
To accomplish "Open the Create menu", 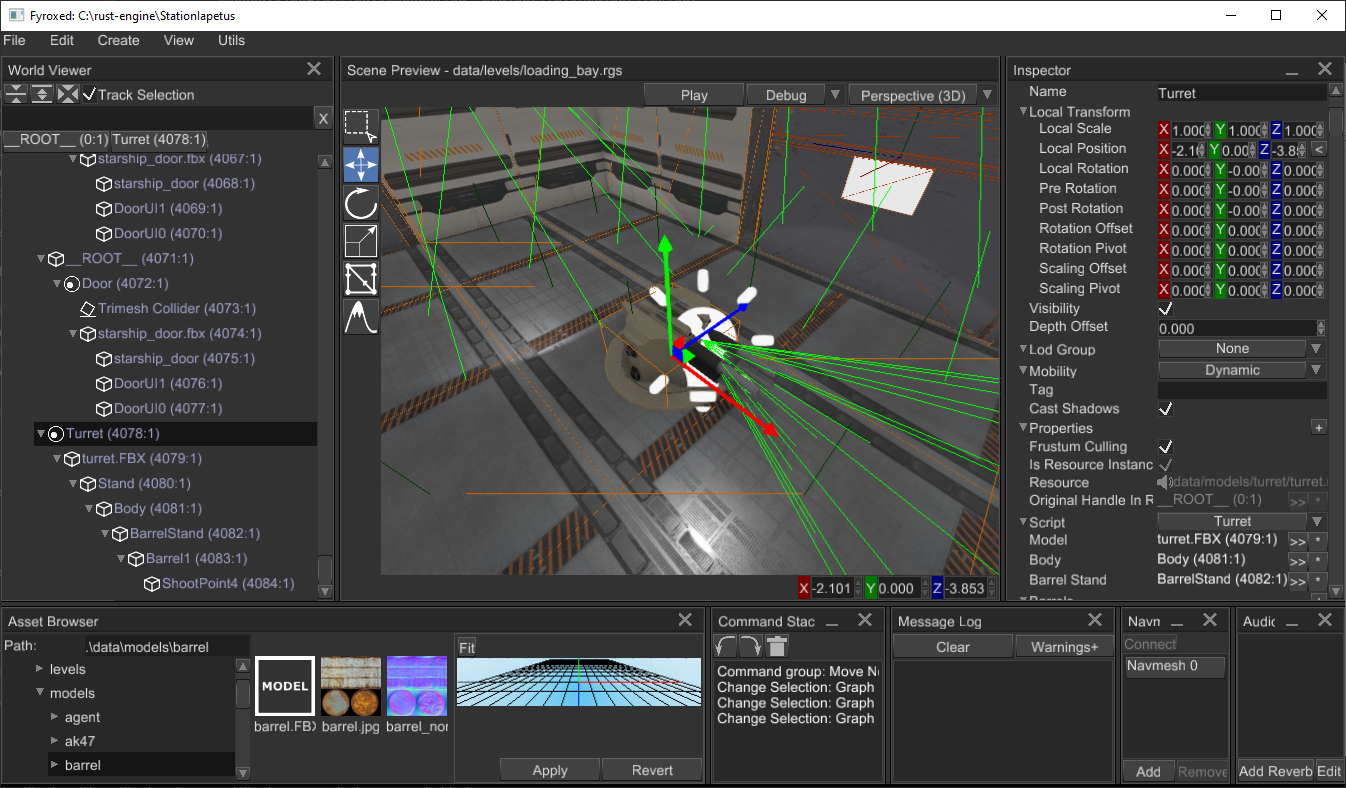I will tap(118, 41).
